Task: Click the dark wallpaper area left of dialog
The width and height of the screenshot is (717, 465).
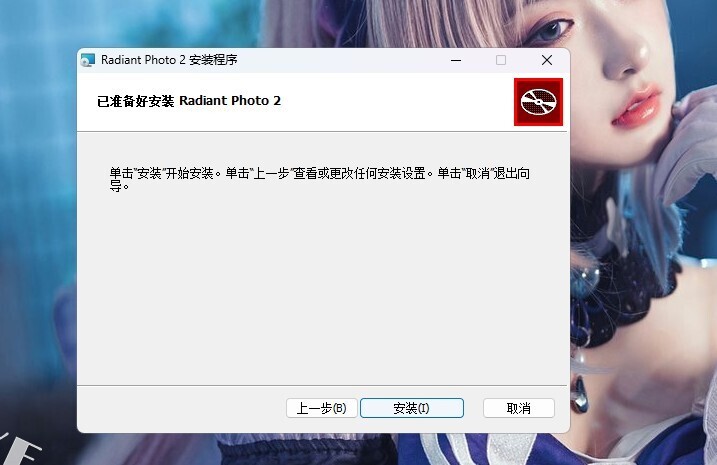Action: pyautogui.click(x=38, y=250)
